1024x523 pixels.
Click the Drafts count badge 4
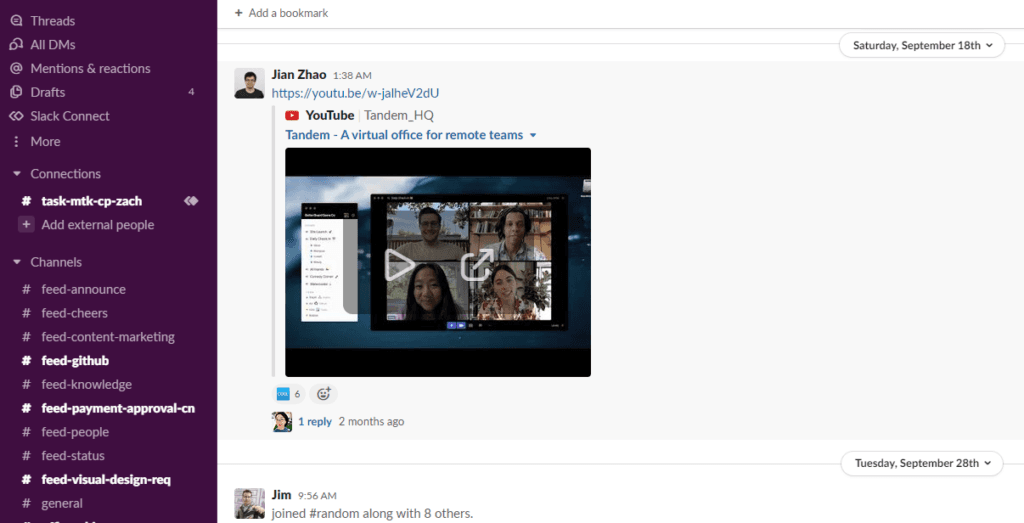pyautogui.click(x=191, y=92)
